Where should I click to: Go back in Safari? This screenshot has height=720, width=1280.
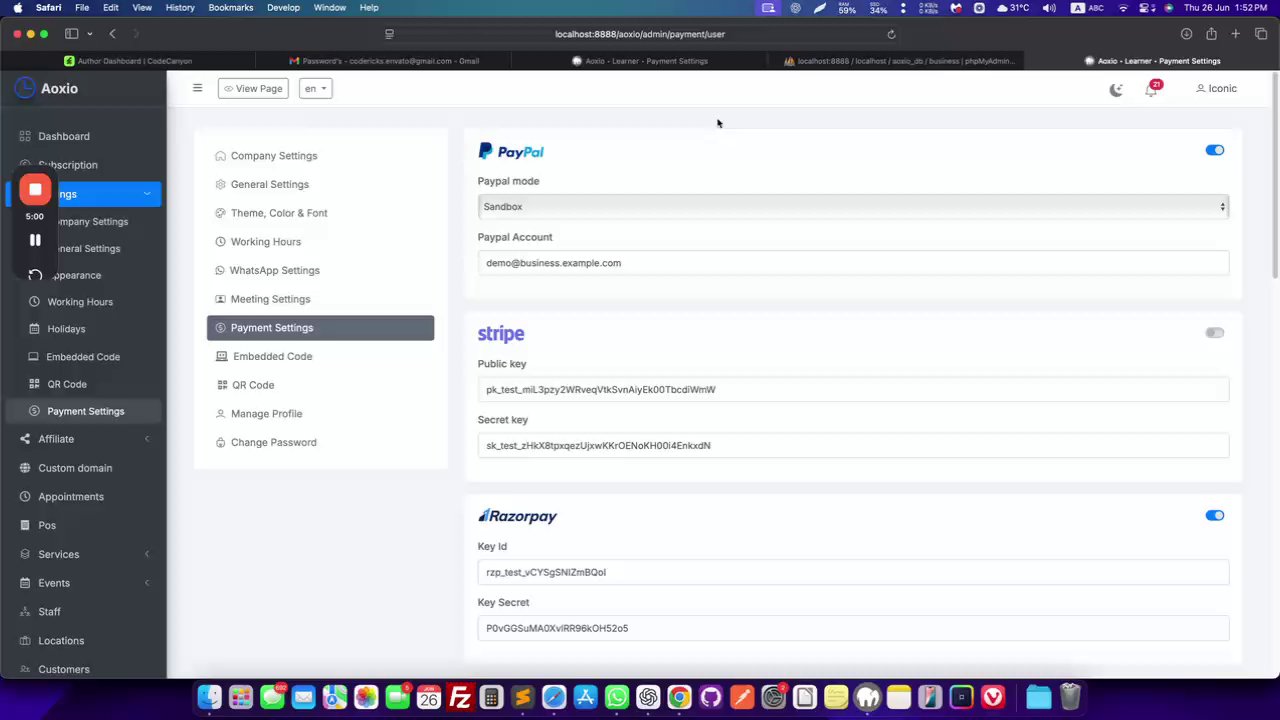click(112, 34)
